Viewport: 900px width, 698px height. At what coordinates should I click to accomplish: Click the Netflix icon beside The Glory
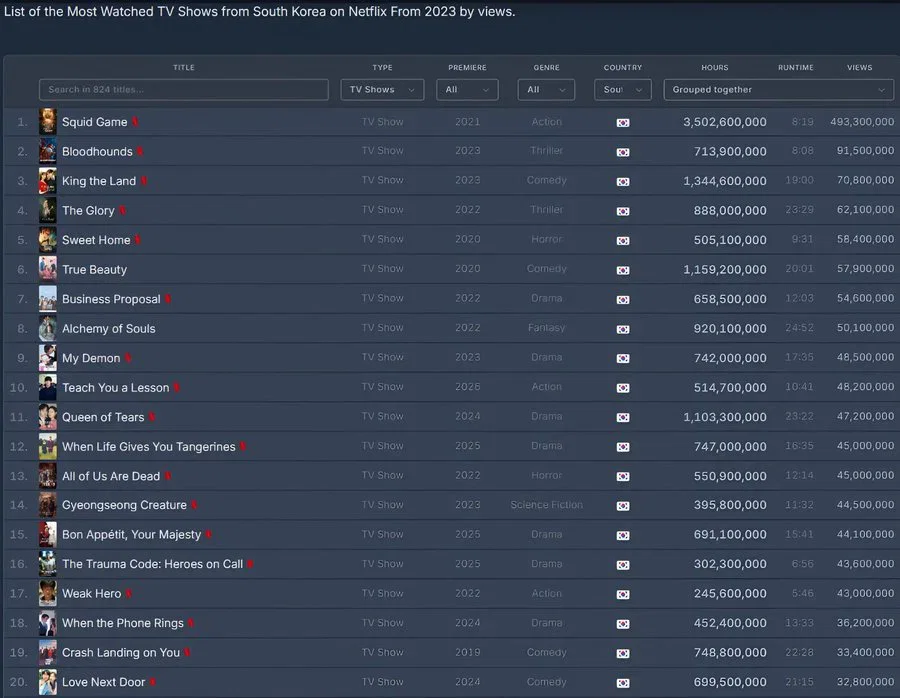(122, 211)
